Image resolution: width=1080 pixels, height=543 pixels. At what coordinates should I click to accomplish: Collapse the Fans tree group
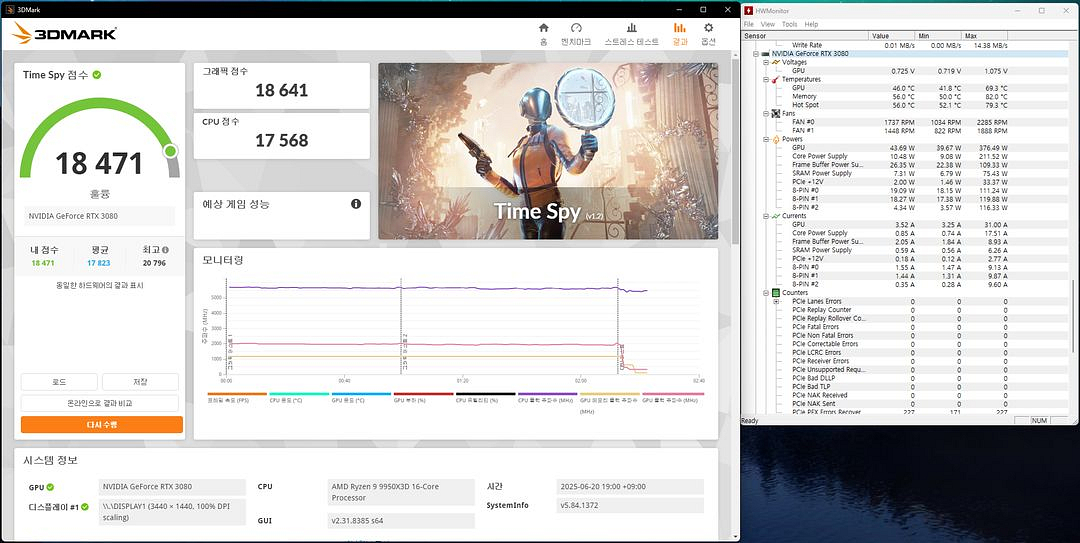pyautogui.click(x=766, y=114)
